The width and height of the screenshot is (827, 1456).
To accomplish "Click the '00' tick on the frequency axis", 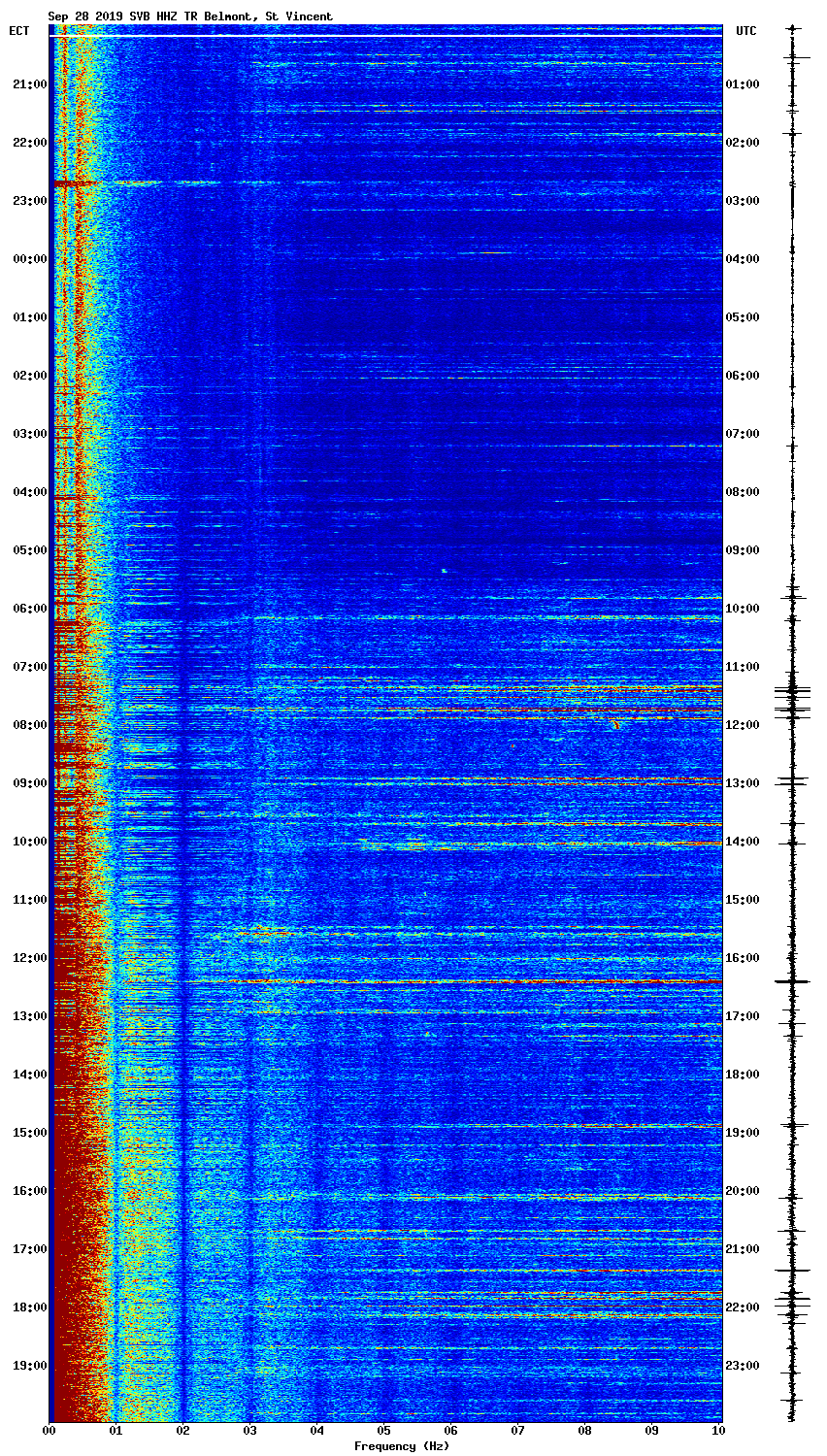I will pos(49,1430).
